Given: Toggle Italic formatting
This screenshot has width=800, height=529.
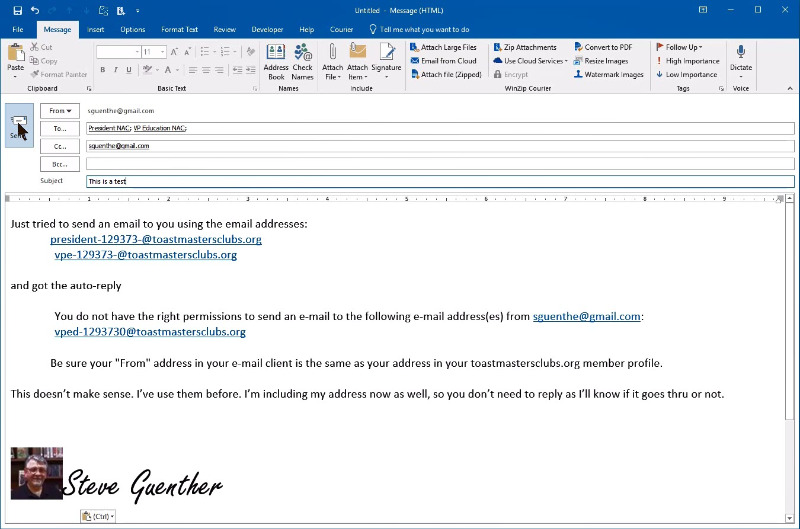Looking at the screenshot, I should pyautogui.click(x=116, y=70).
